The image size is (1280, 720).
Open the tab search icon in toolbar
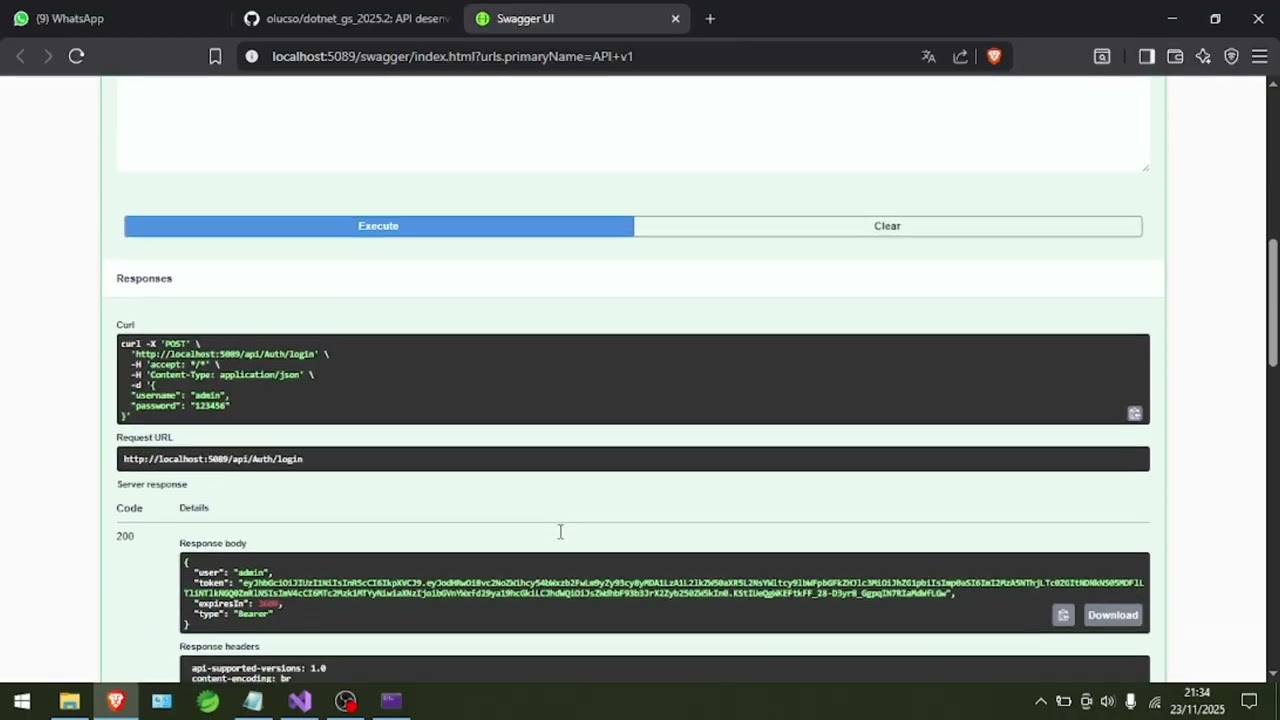point(1102,57)
